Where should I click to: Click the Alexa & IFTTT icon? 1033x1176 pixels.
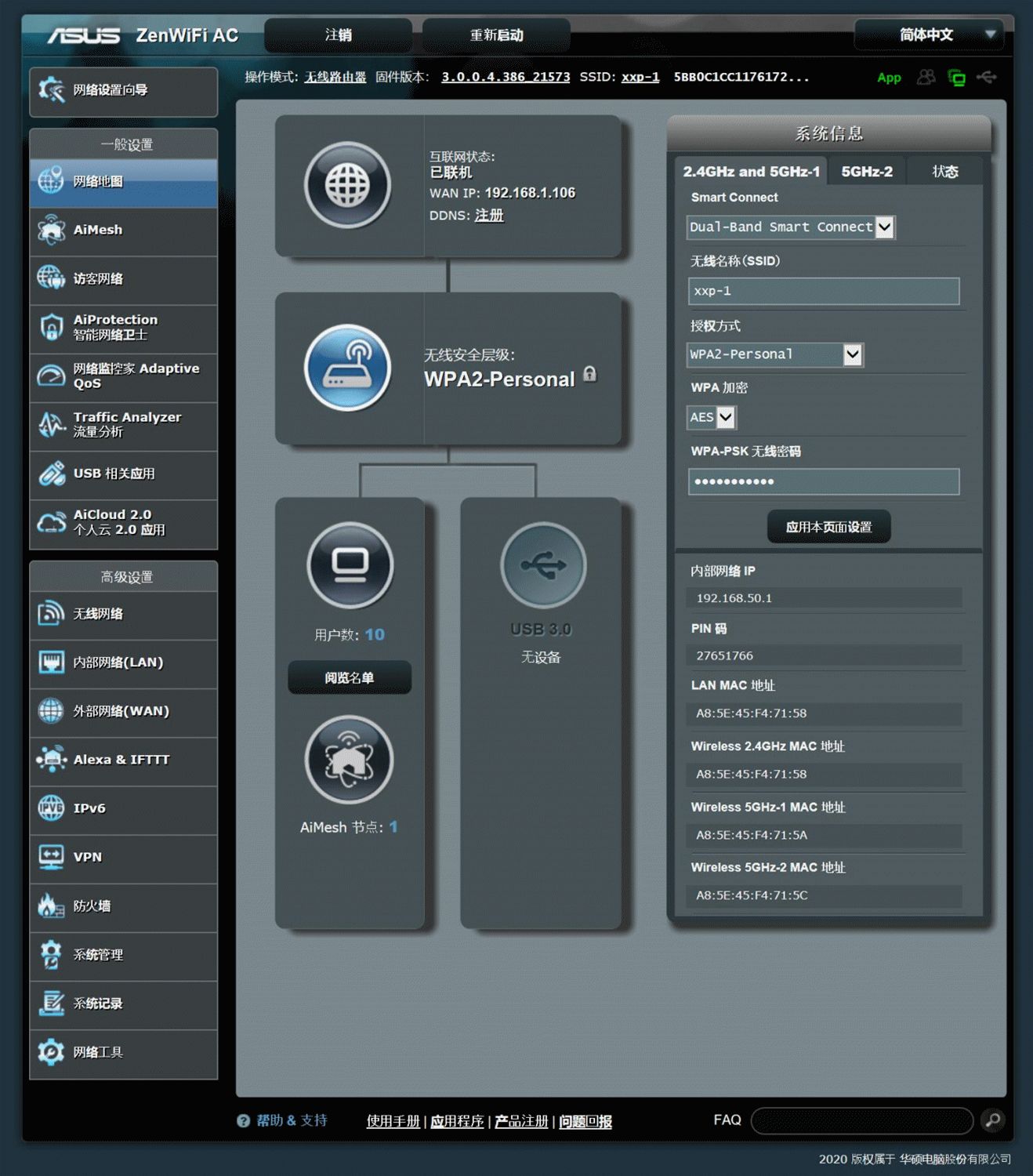point(51,760)
